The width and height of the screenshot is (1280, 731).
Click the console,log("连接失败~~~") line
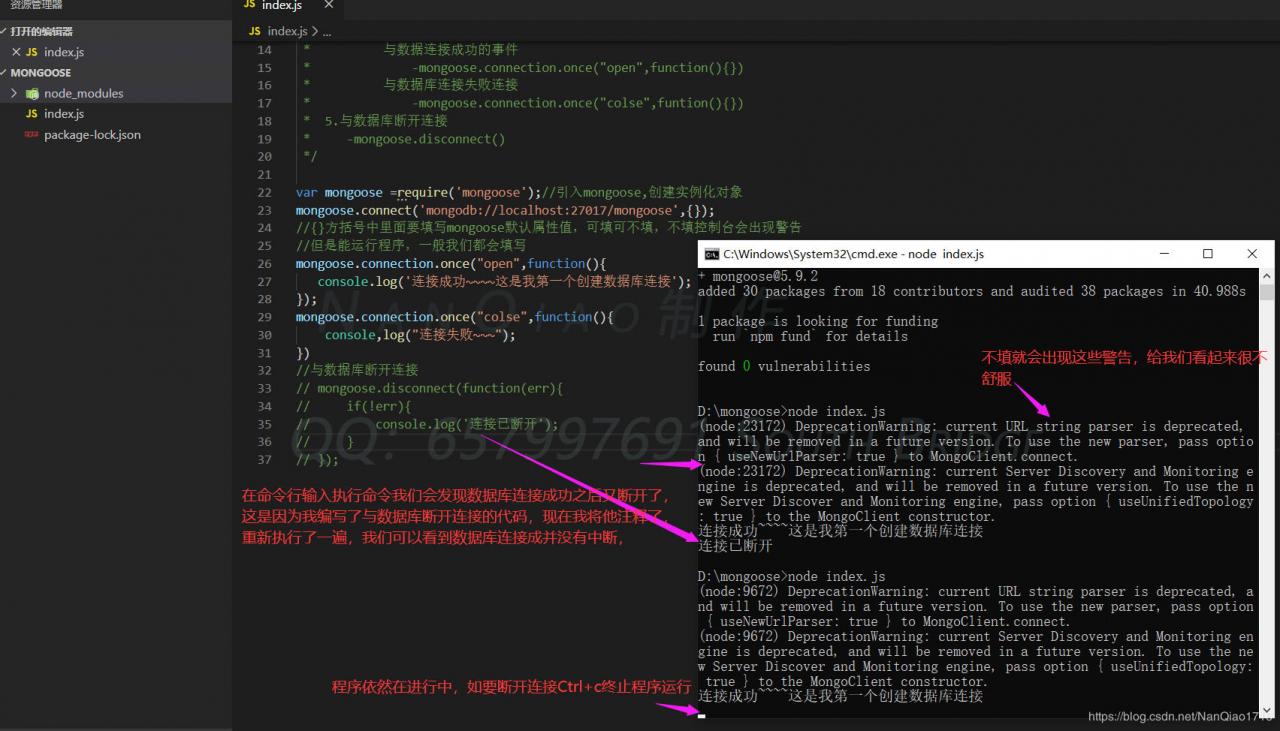pyautogui.click(x=420, y=335)
